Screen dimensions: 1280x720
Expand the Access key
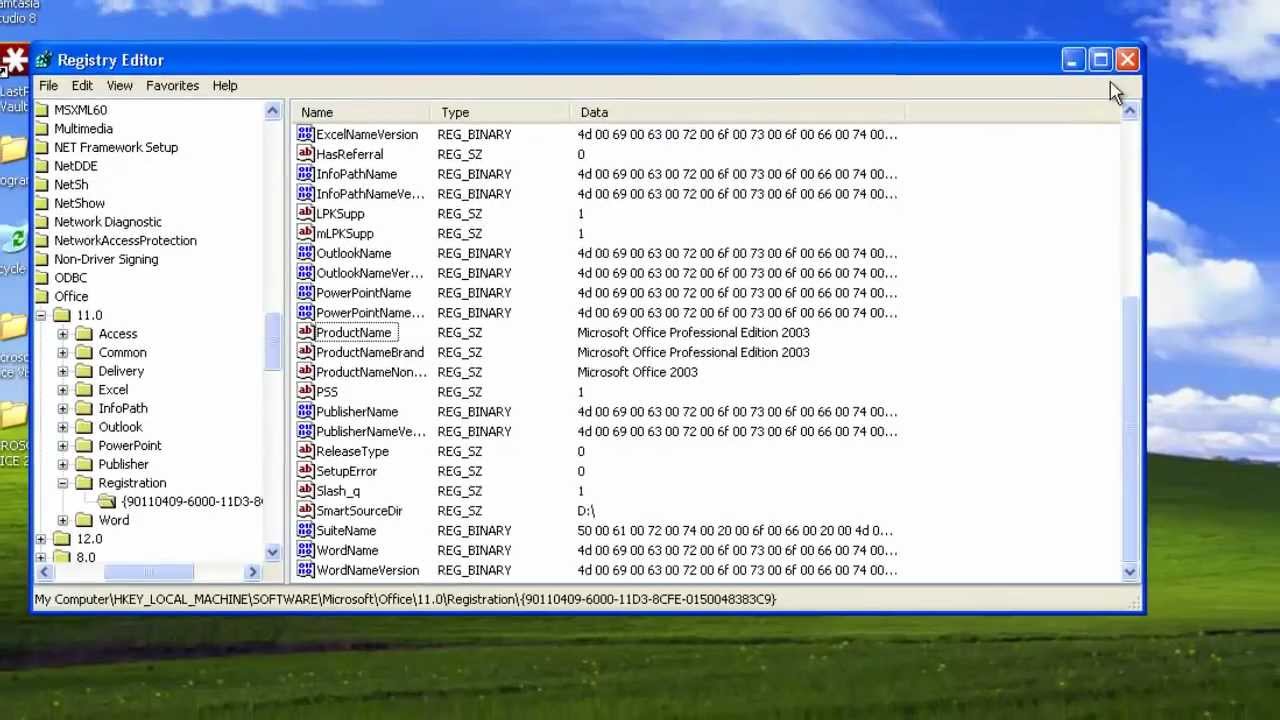63,334
